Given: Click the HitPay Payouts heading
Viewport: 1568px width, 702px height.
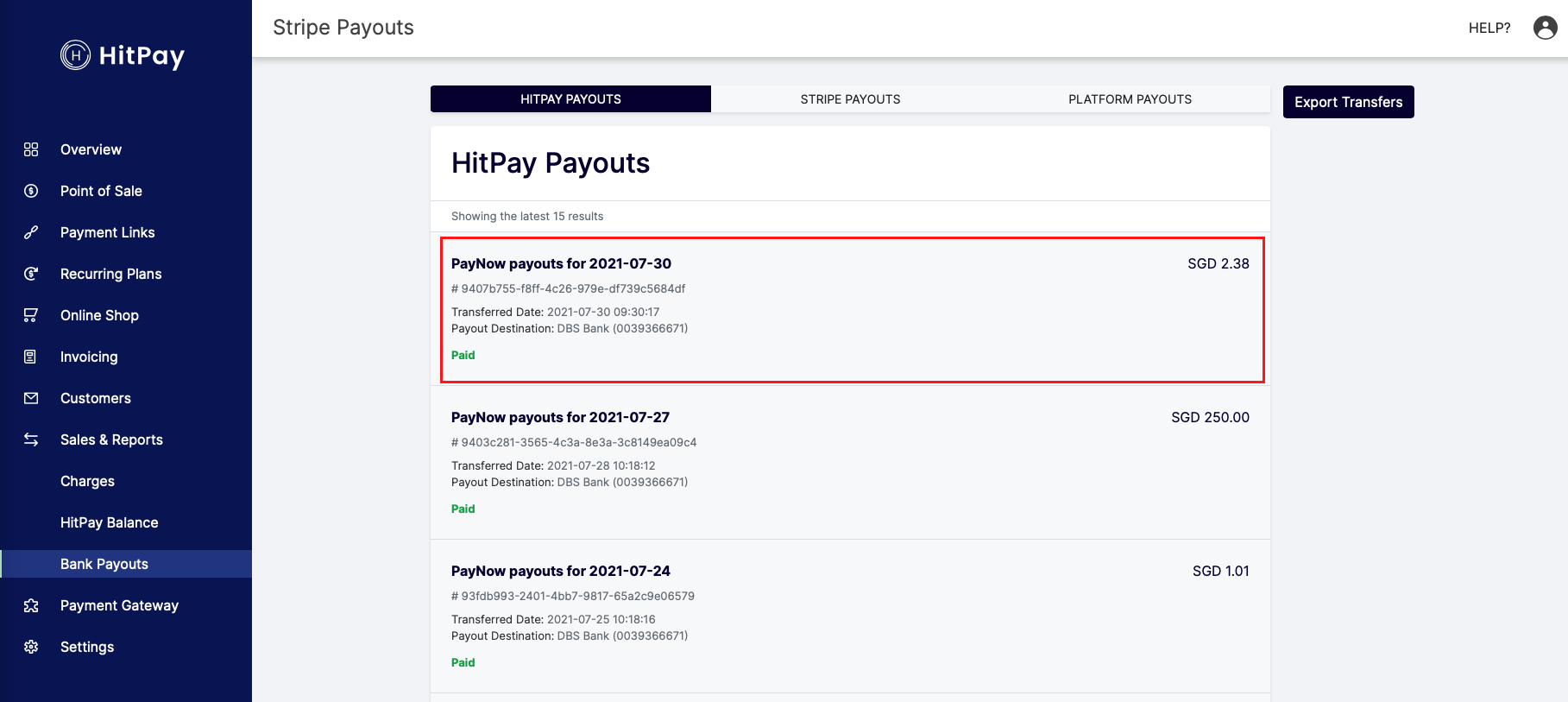Looking at the screenshot, I should (x=551, y=163).
